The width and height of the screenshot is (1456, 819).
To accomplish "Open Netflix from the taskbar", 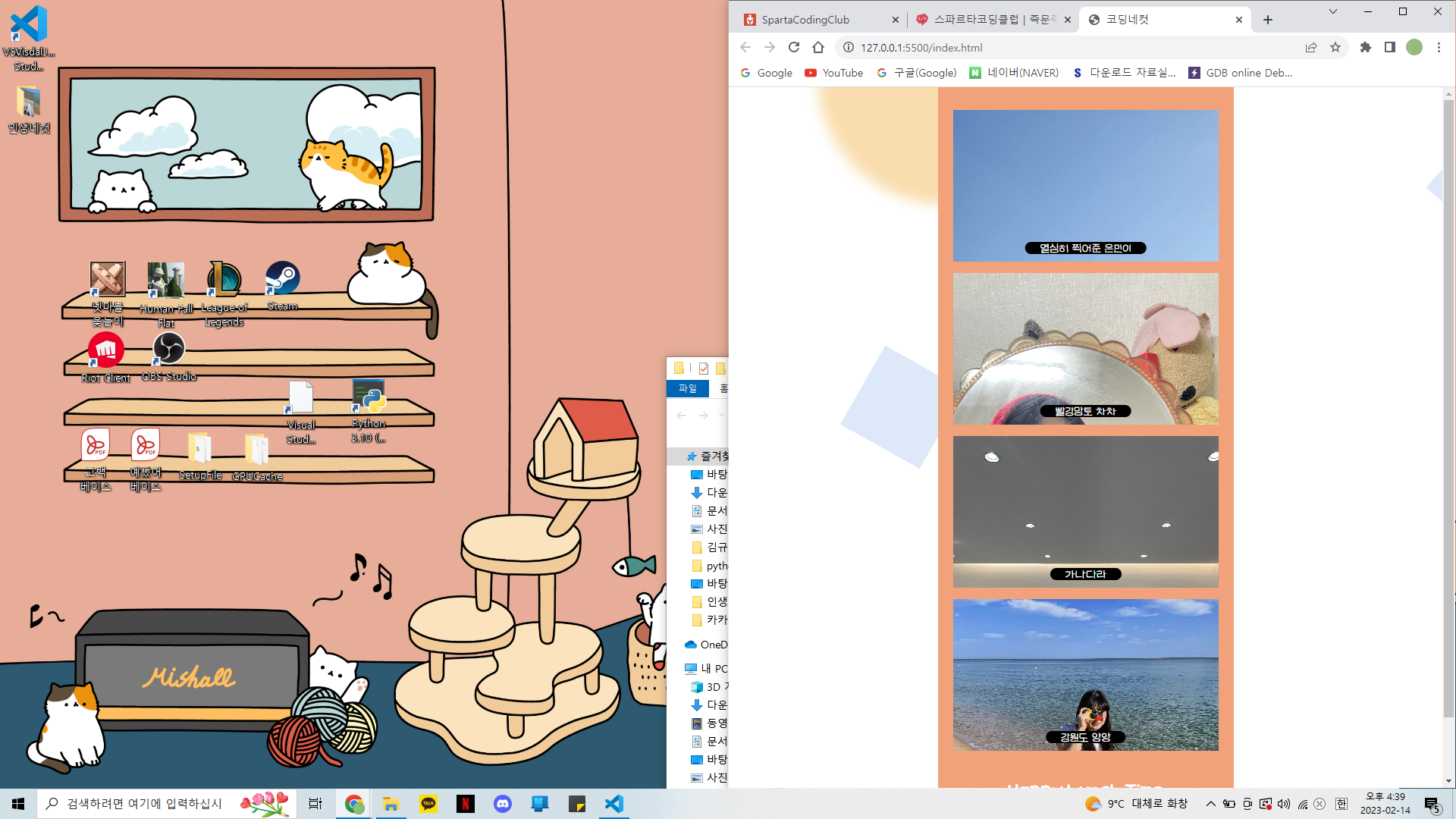I will (466, 804).
